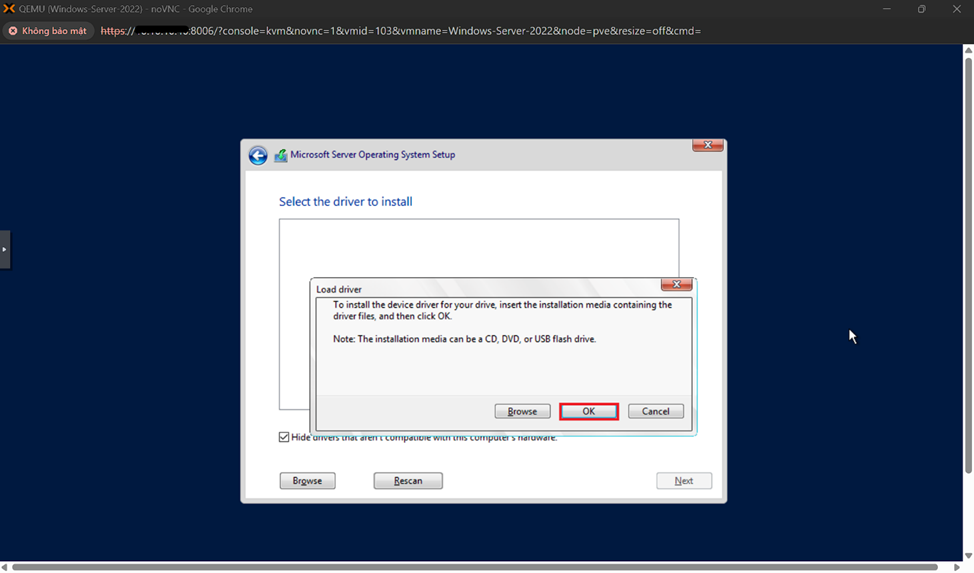Click the Rescan button
This screenshot has height=573, width=974.
point(408,481)
